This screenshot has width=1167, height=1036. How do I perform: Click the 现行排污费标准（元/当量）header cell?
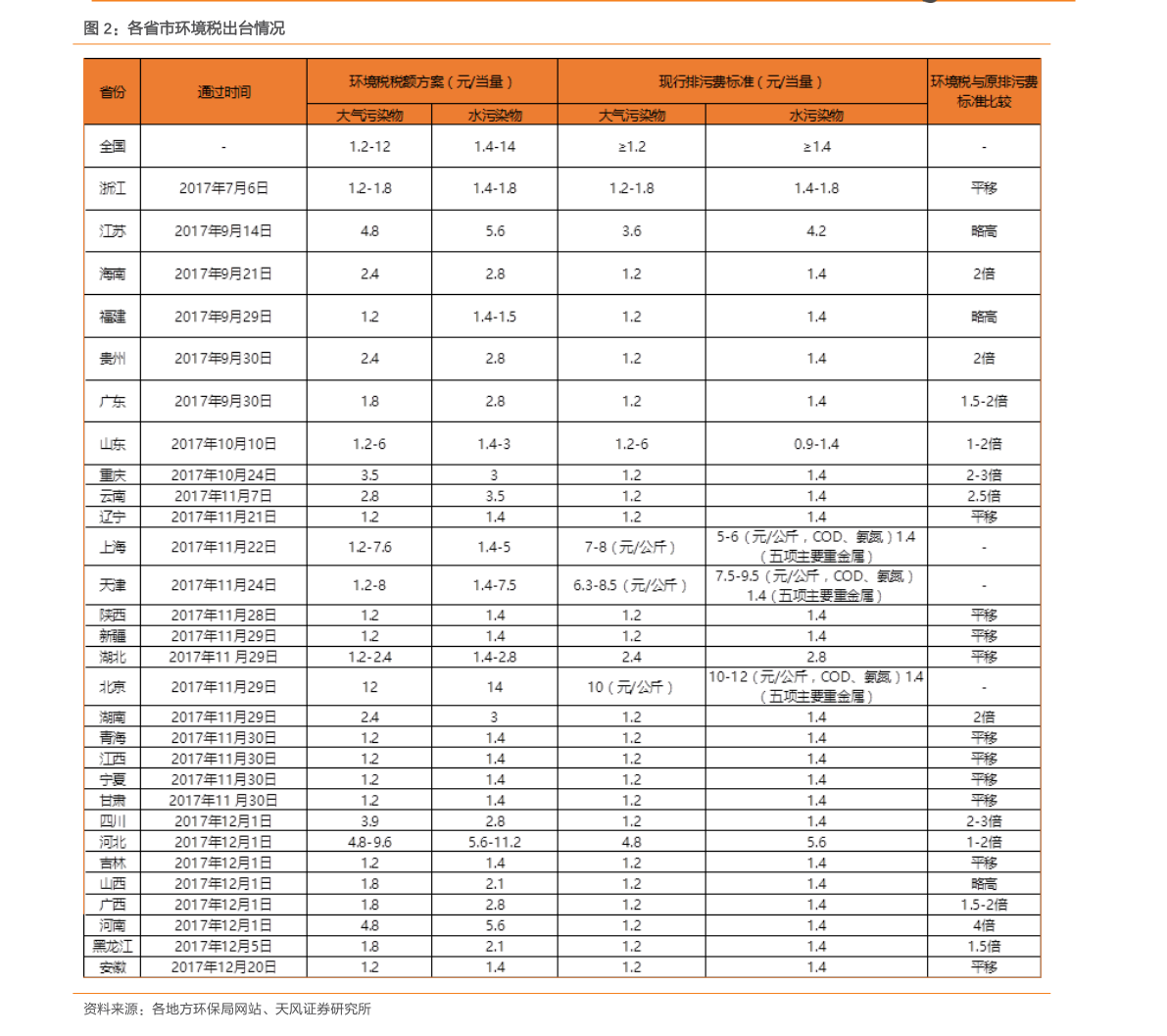[742, 81]
